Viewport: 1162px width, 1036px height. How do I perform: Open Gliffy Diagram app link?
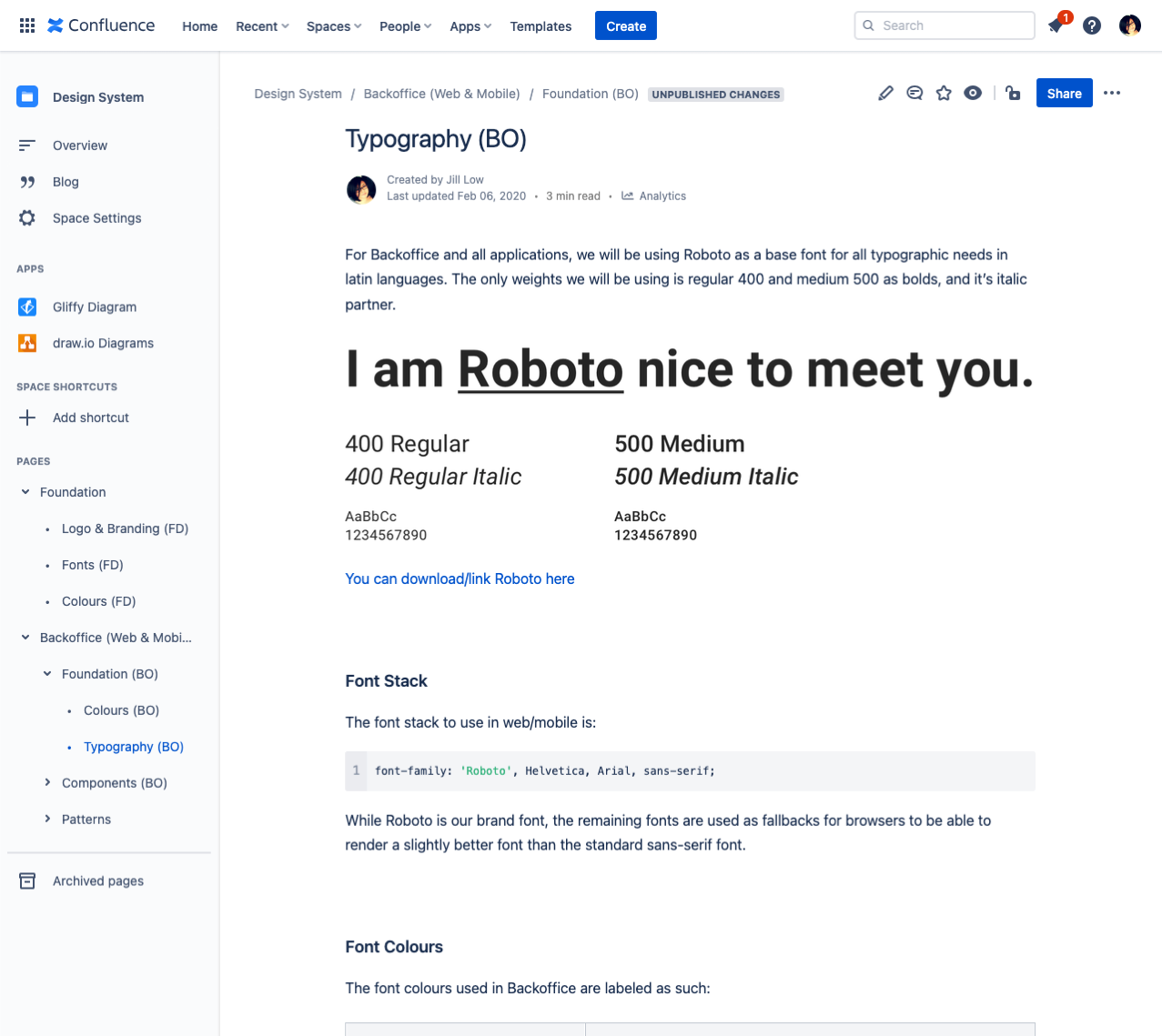tap(95, 307)
